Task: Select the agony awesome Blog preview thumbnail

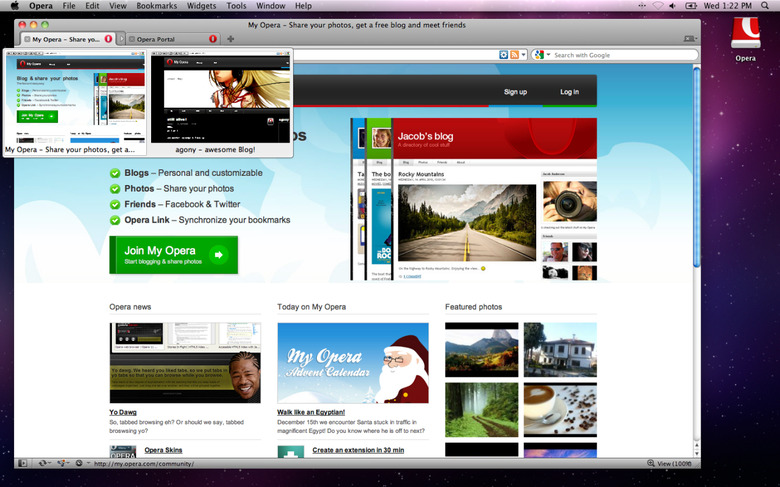Action: coord(220,101)
